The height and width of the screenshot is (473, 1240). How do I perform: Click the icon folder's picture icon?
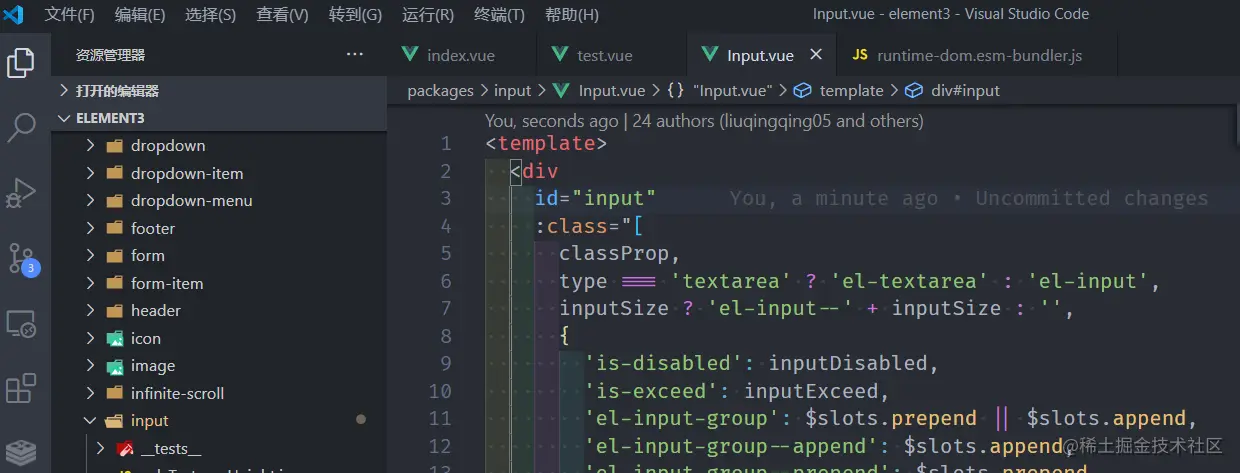coord(114,338)
